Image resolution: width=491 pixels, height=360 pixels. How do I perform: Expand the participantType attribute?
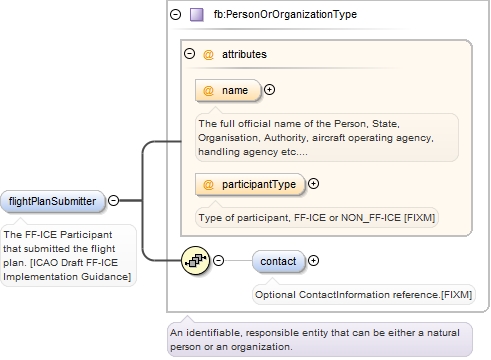click(313, 184)
